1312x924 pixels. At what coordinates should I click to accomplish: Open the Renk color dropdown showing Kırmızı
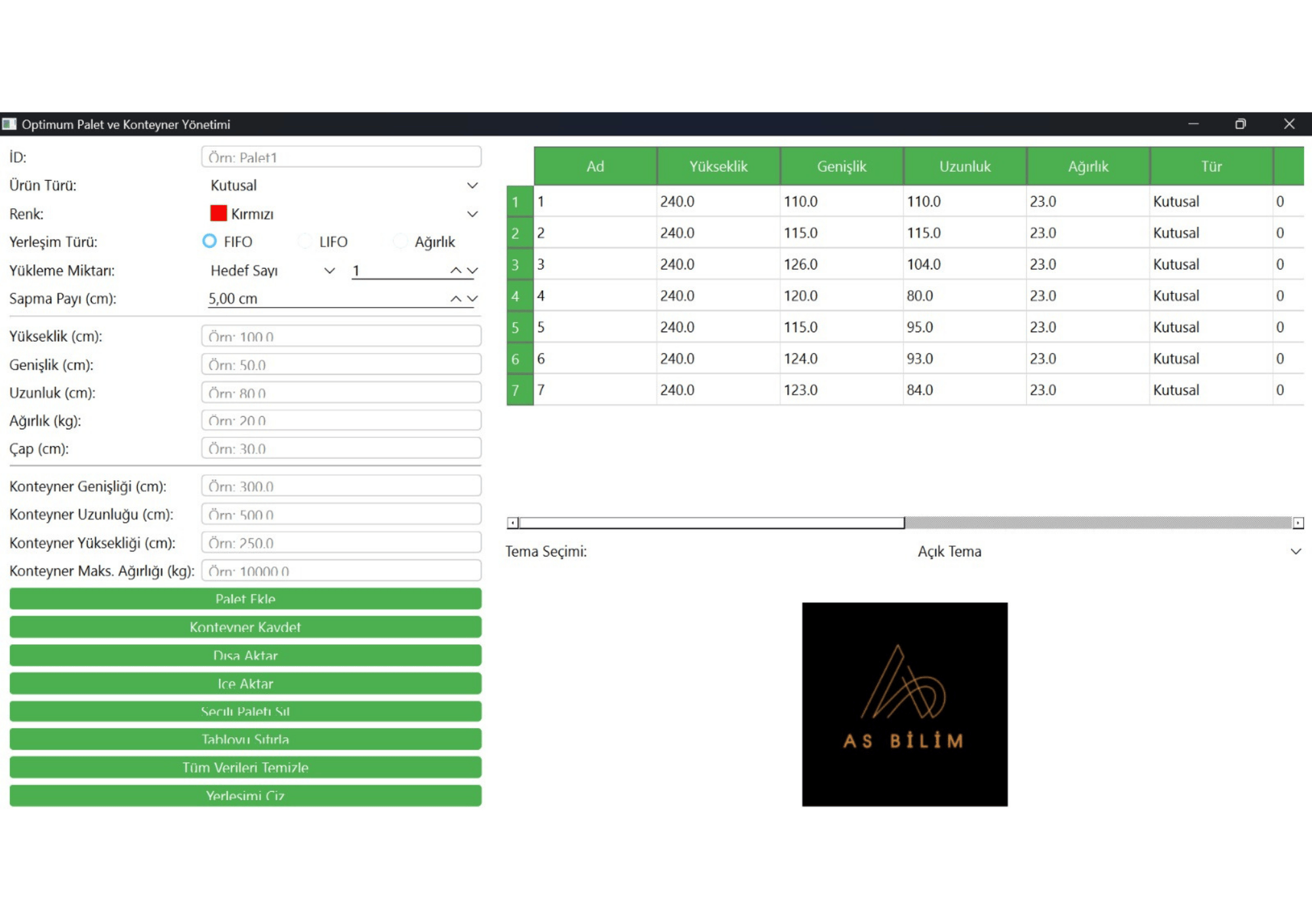click(x=342, y=214)
